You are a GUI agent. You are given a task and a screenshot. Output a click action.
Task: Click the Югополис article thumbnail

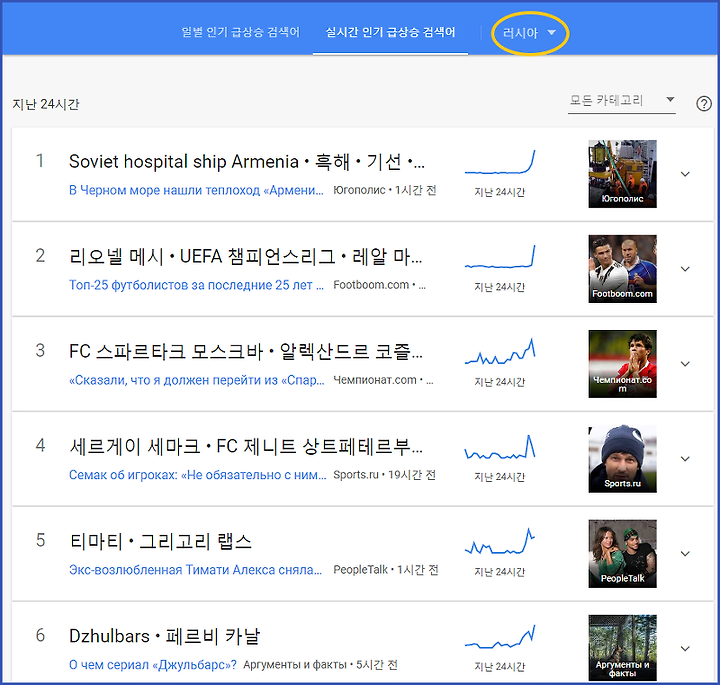point(622,174)
